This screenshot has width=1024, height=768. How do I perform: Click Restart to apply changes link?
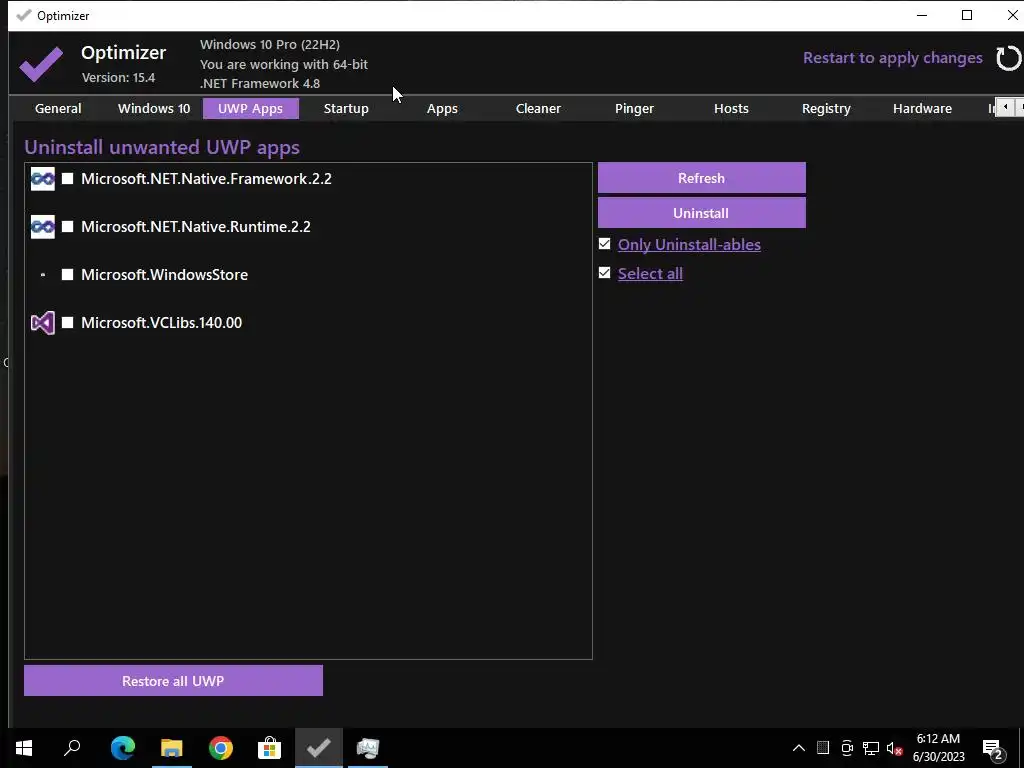[x=893, y=57]
